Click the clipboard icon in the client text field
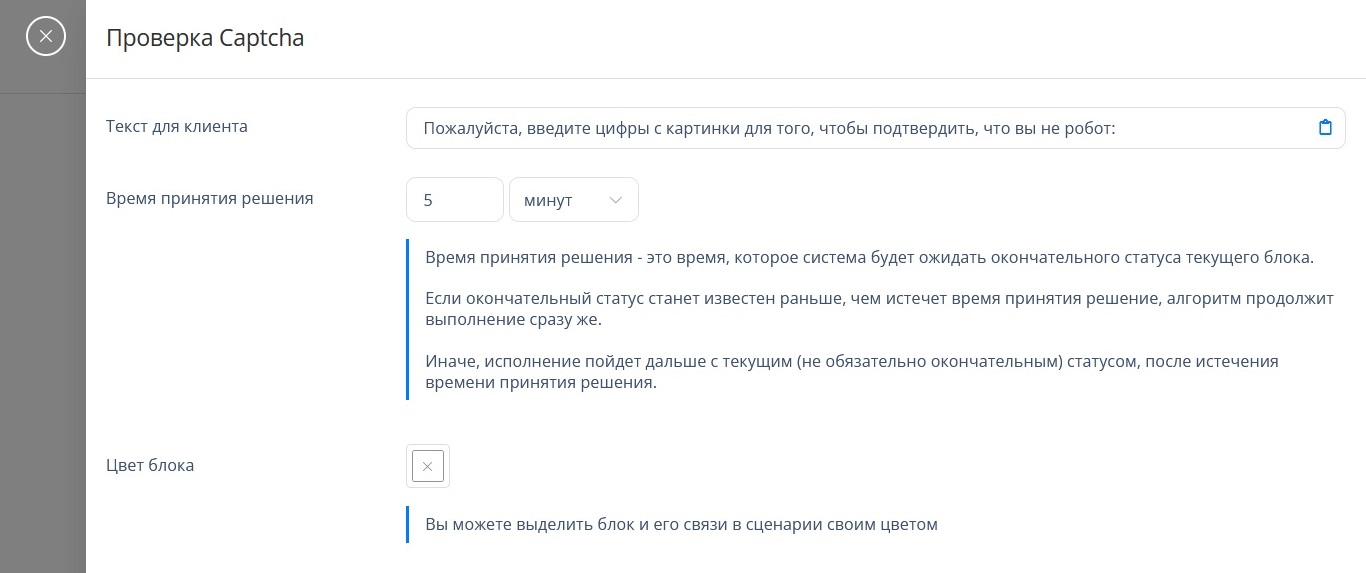This screenshot has width=1366, height=573. click(1325, 128)
